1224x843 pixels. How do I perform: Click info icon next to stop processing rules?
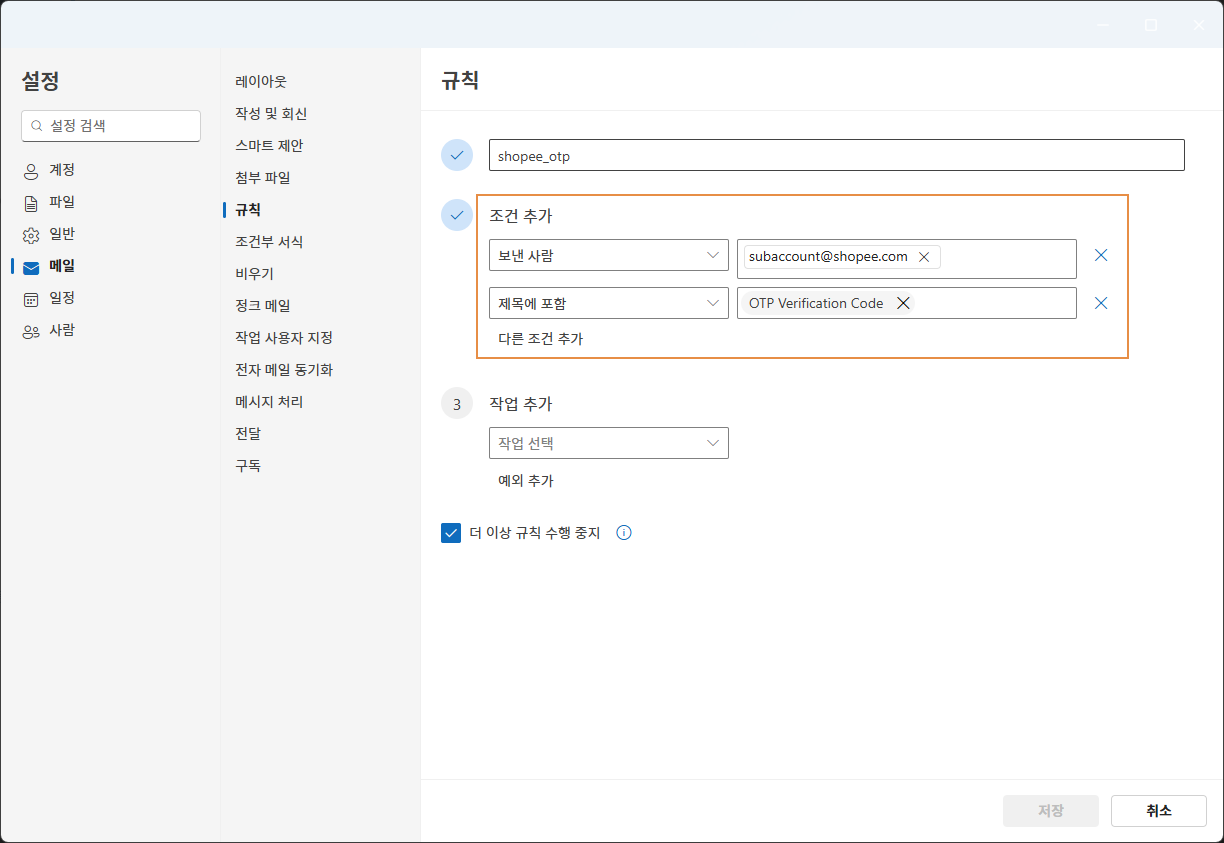624,533
